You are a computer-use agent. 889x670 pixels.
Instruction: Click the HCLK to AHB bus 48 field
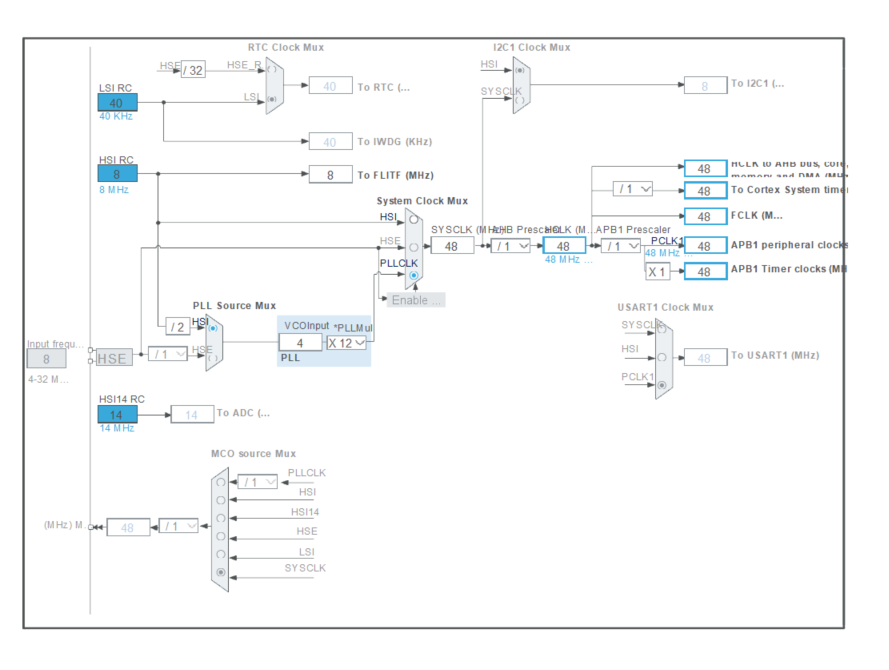[x=705, y=168]
